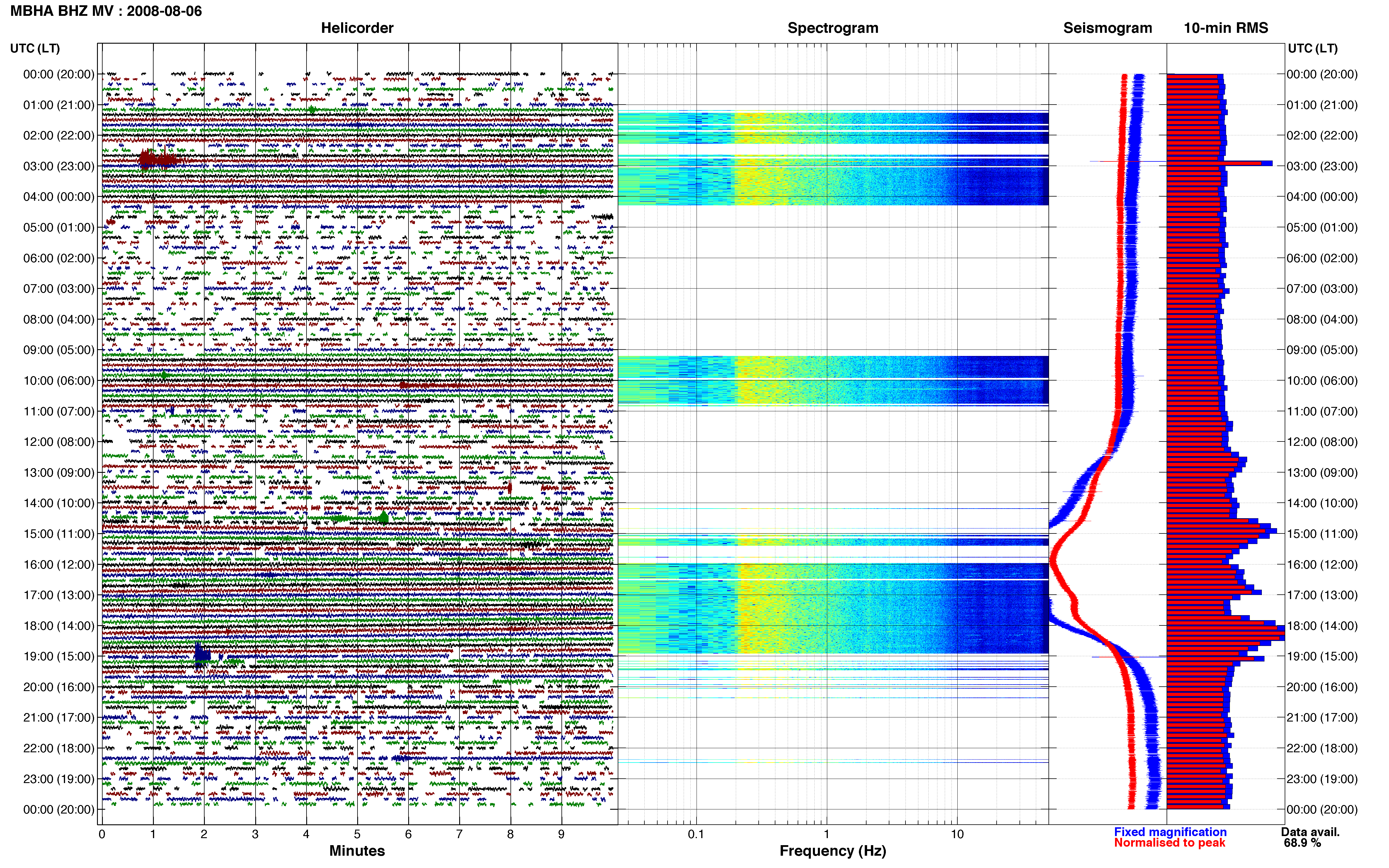Click the spectrogram band around 10:00
Image resolution: width=1389 pixels, height=868 pixels.
[833, 381]
